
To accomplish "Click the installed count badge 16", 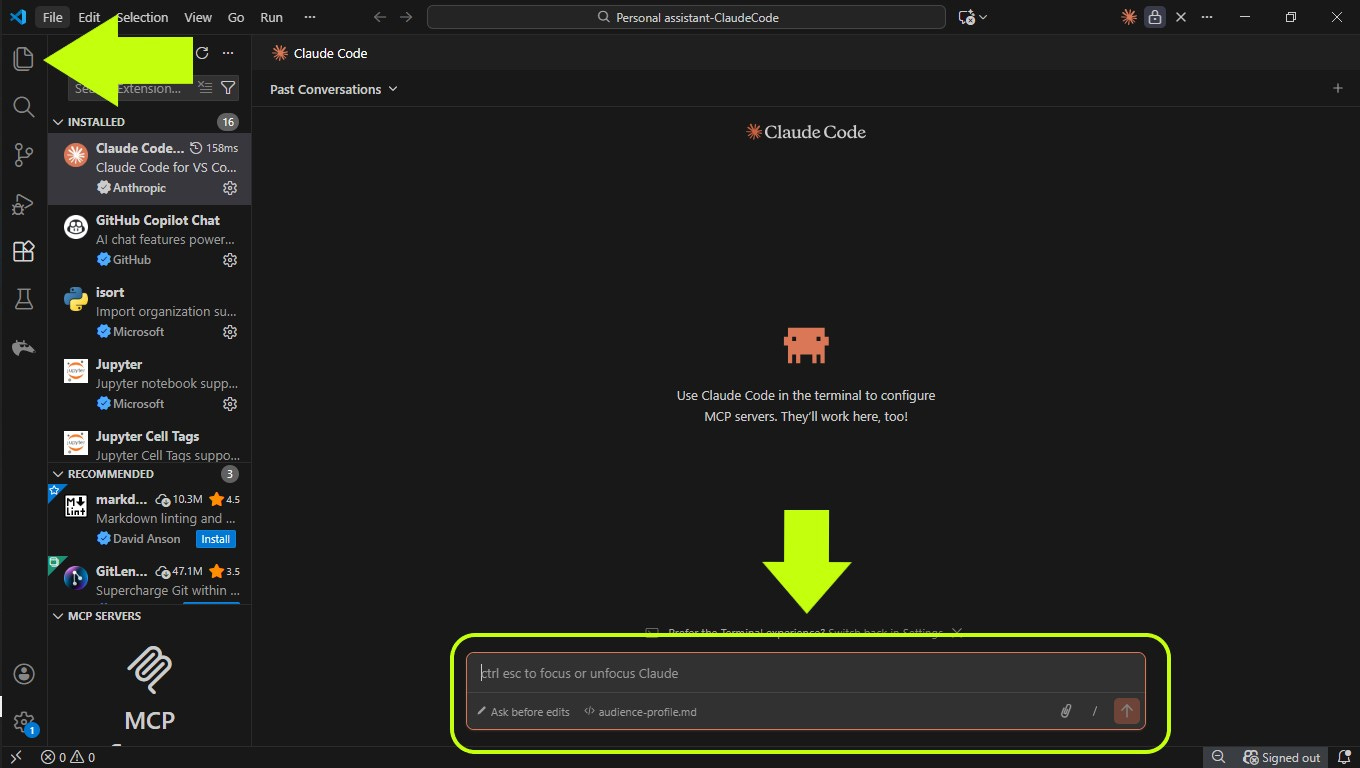I will (228, 122).
